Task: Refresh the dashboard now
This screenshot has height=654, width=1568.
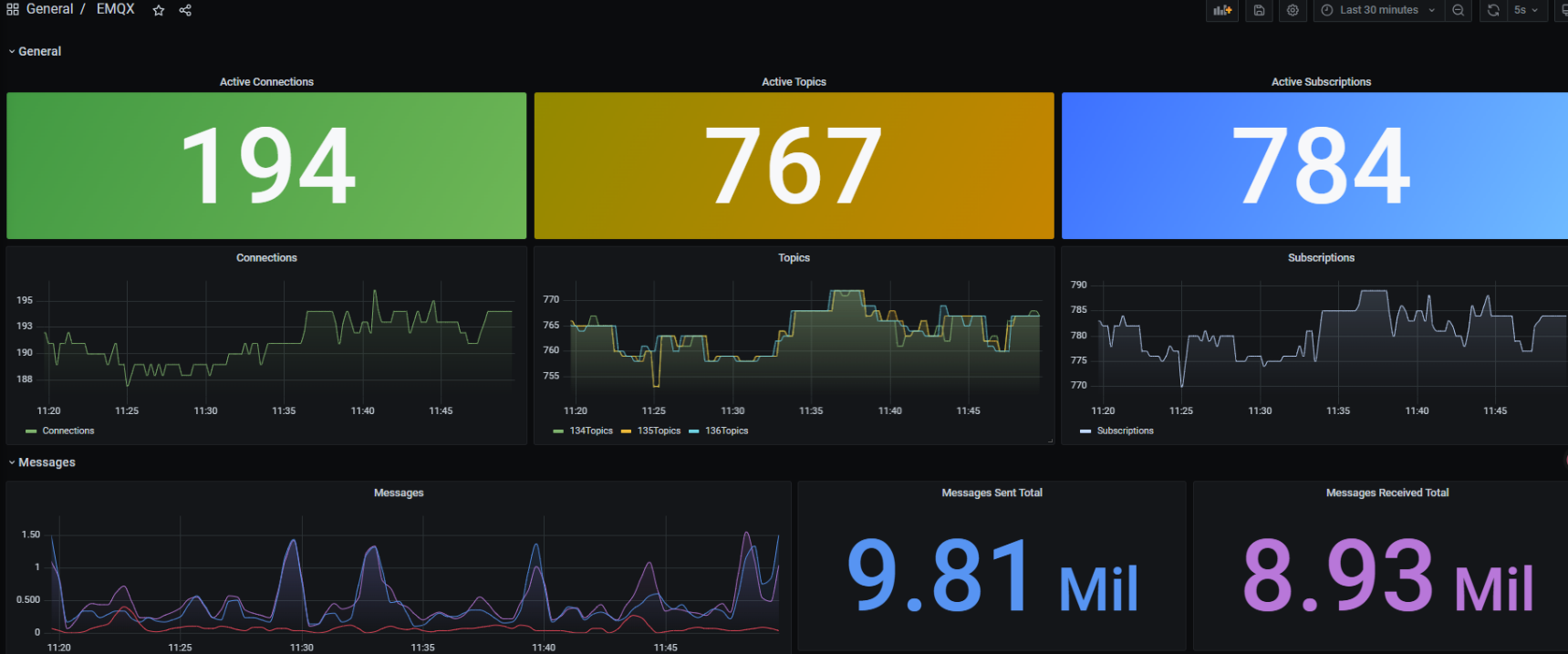Action: coord(1493,10)
